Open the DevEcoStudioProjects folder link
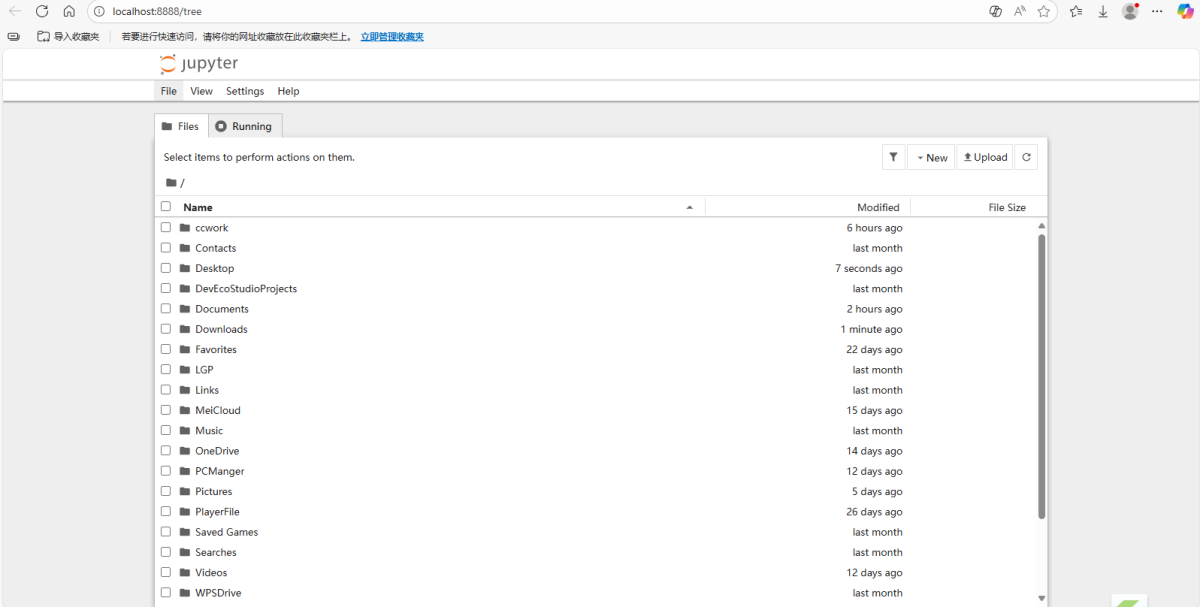Image resolution: width=1200 pixels, height=607 pixels. tap(246, 288)
